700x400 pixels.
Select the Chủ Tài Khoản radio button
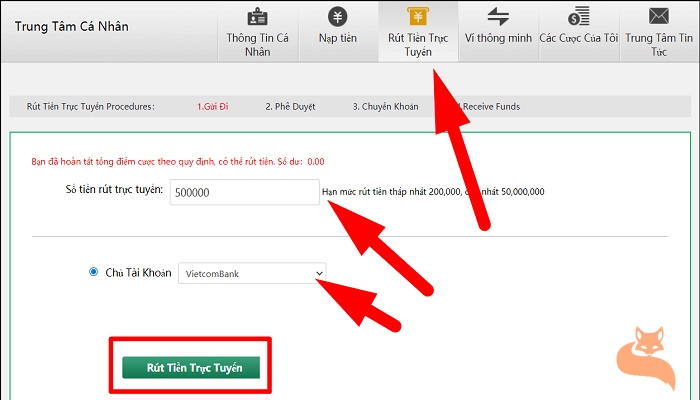[x=93, y=271]
